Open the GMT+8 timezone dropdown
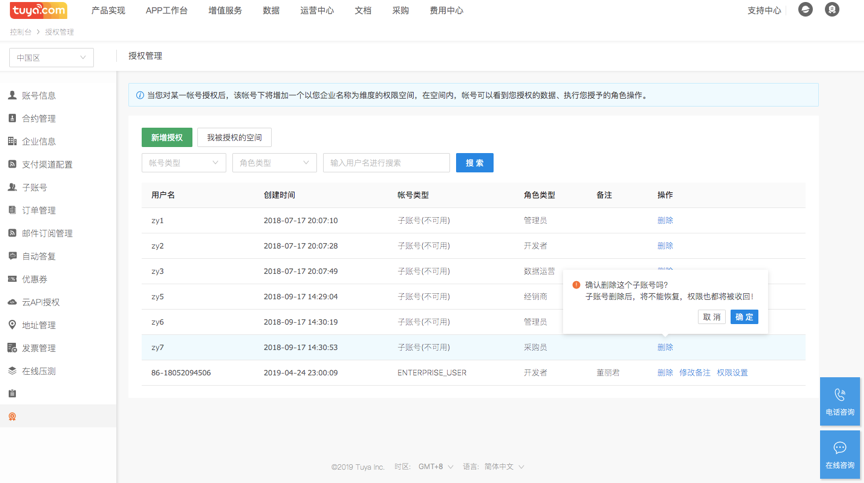The height and width of the screenshot is (483, 864). [435, 466]
